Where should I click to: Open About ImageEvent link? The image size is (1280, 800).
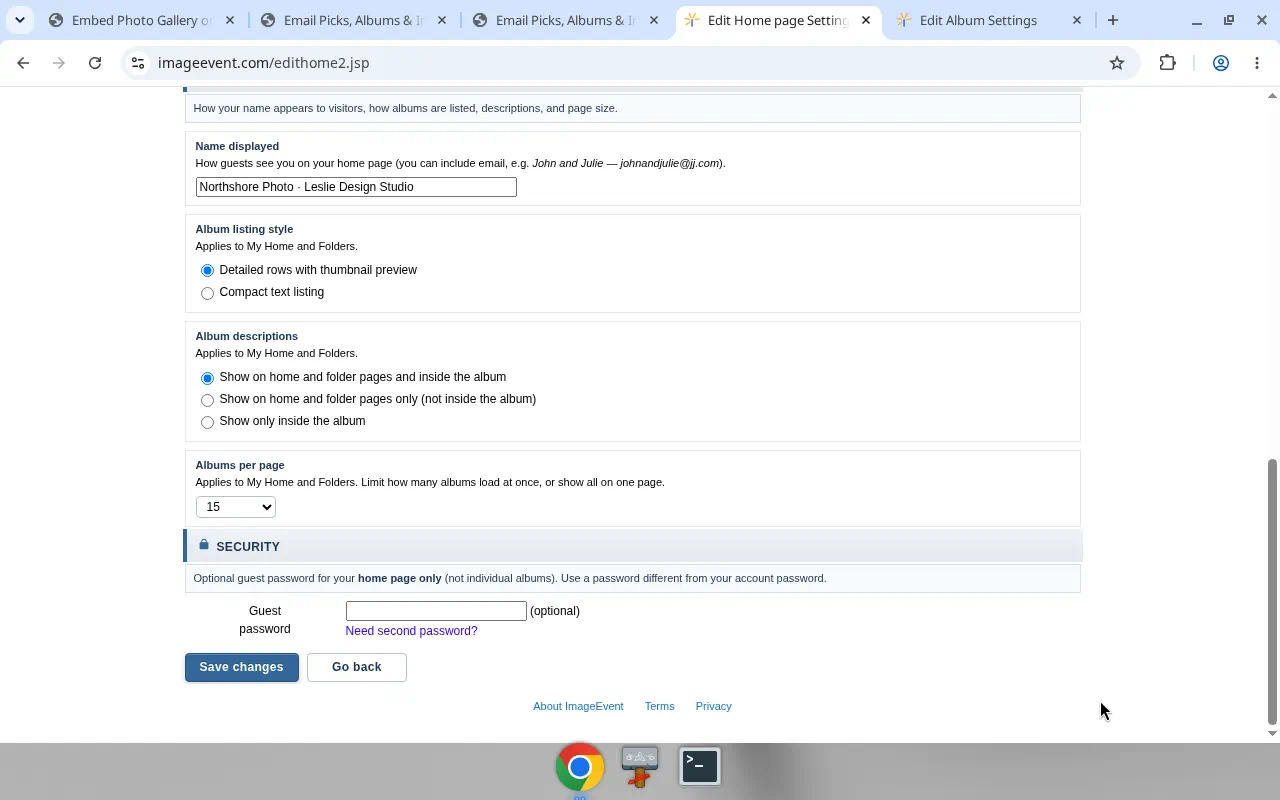click(578, 706)
